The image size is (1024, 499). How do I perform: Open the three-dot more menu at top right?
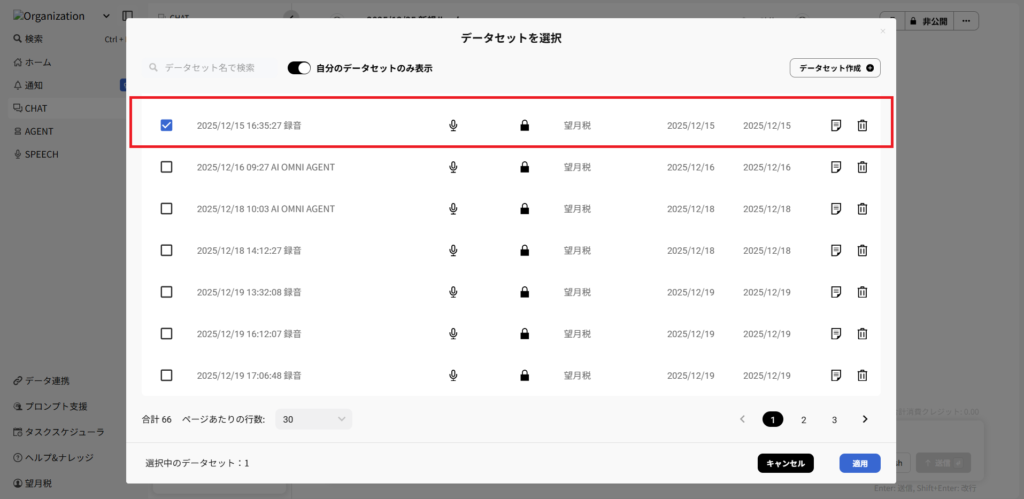click(x=967, y=21)
